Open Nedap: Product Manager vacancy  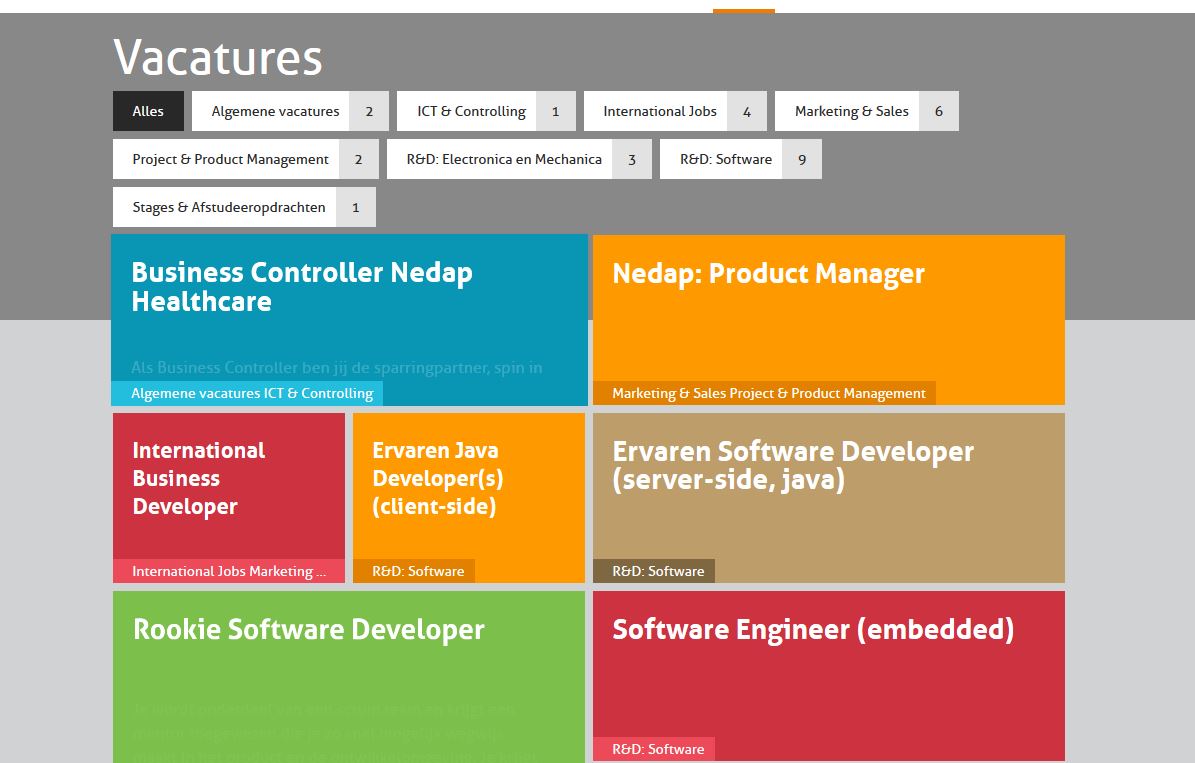(x=828, y=320)
